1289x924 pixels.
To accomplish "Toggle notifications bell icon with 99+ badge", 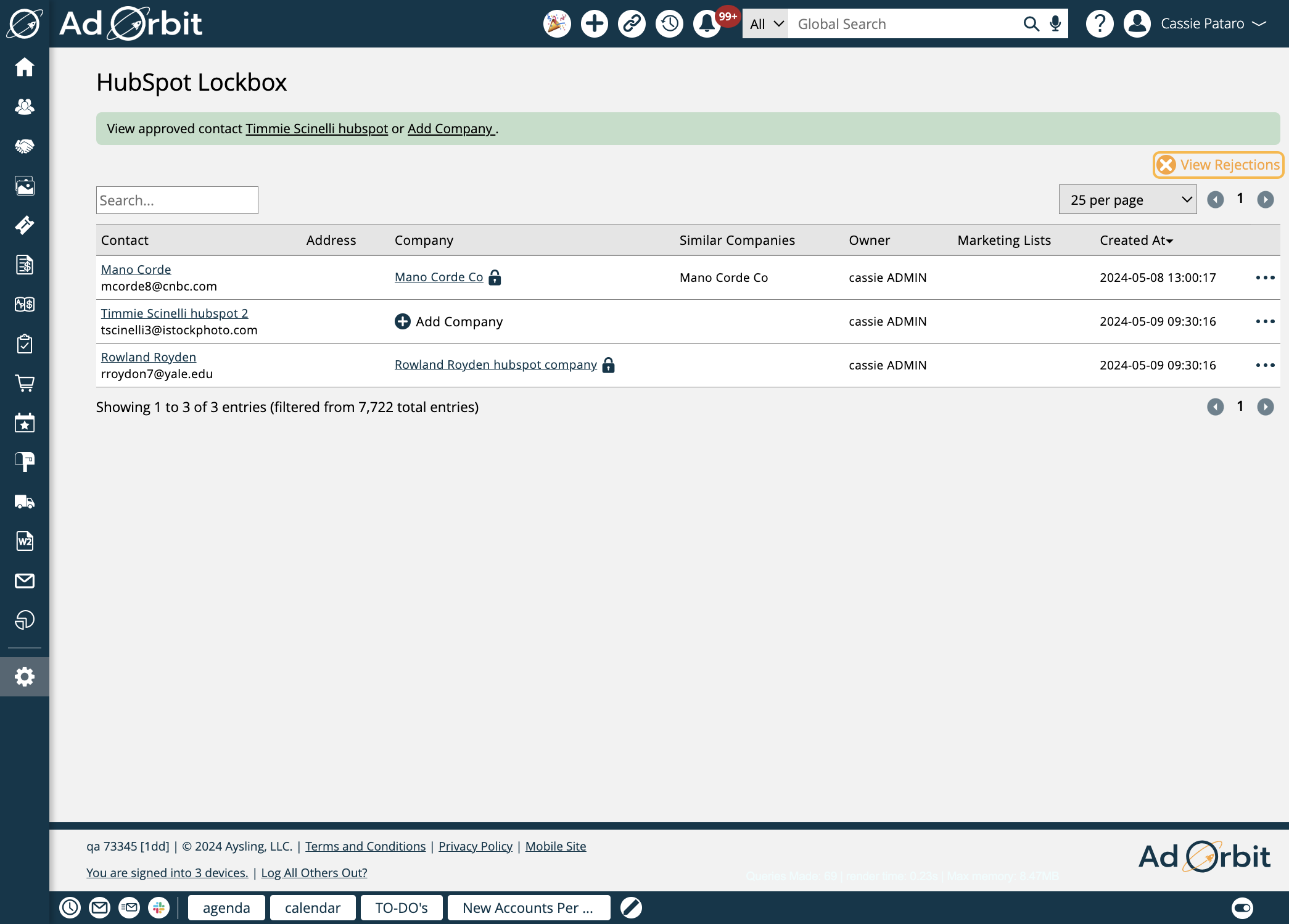I will pyautogui.click(x=707, y=23).
